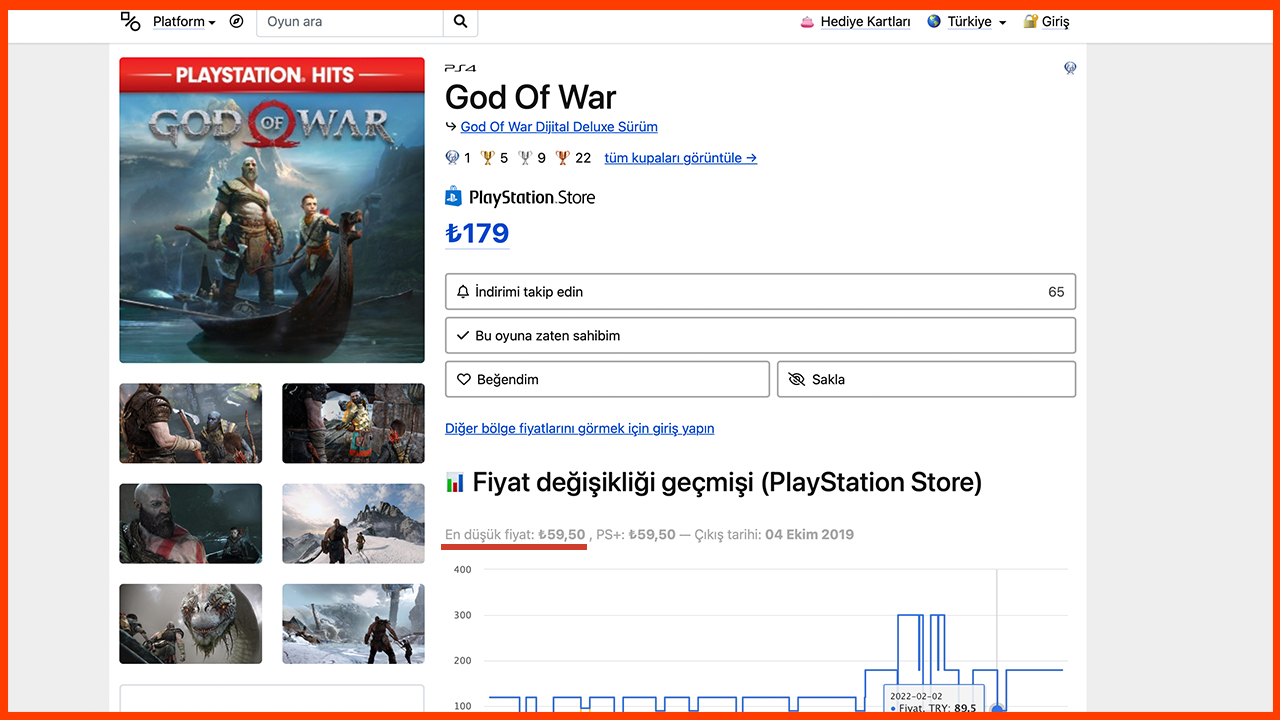1280x720 pixels.
Task: Click inside the 'Oyun ara' search field
Action: 349,21
